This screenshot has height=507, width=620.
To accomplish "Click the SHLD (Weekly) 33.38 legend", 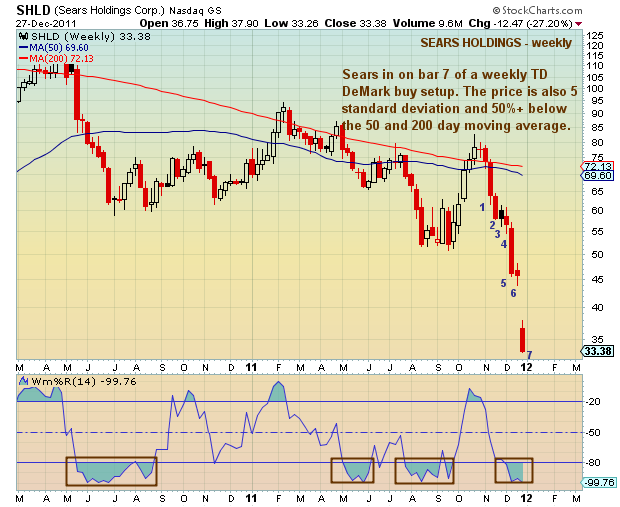I will [91, 37].
